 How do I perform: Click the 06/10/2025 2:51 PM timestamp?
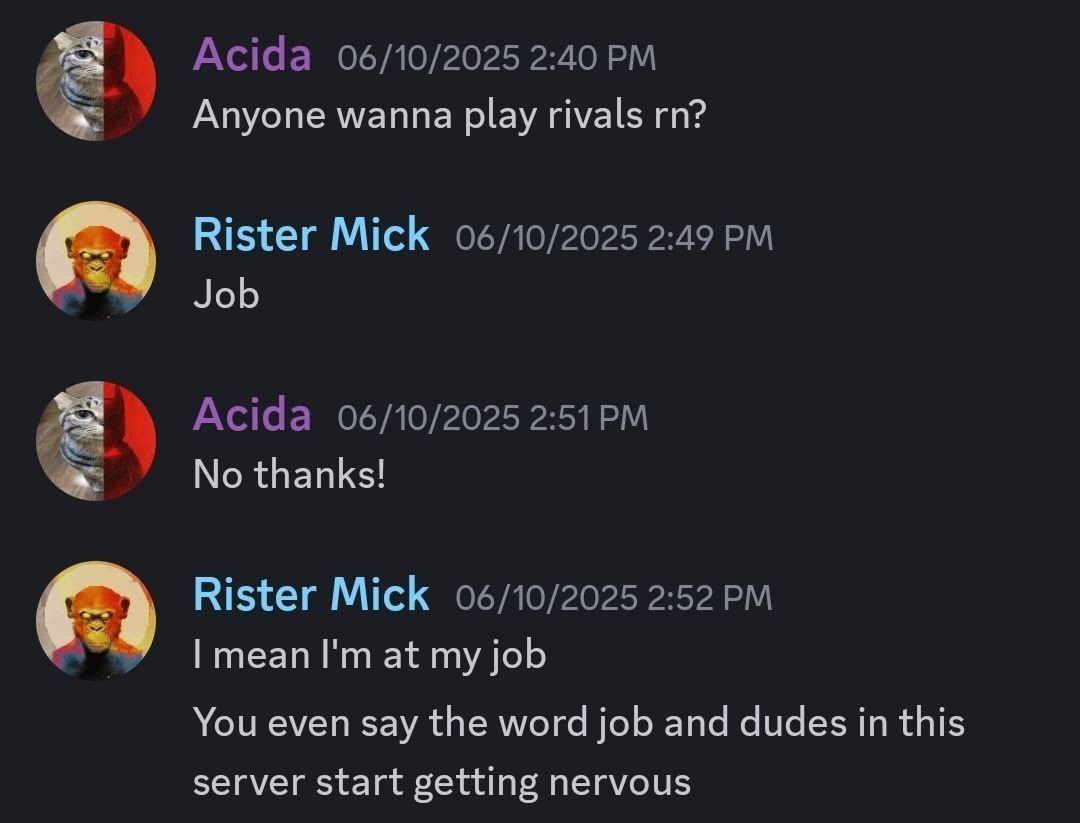(x=493, y=418)
